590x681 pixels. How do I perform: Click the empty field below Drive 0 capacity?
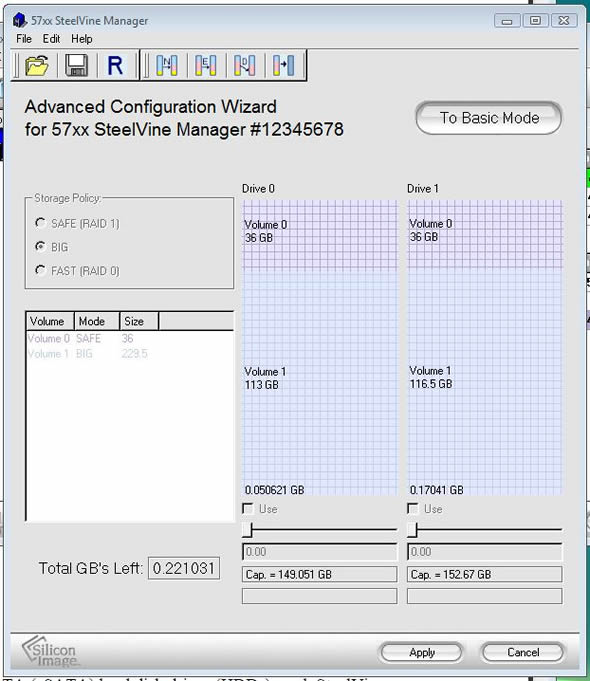click(319, 596)
